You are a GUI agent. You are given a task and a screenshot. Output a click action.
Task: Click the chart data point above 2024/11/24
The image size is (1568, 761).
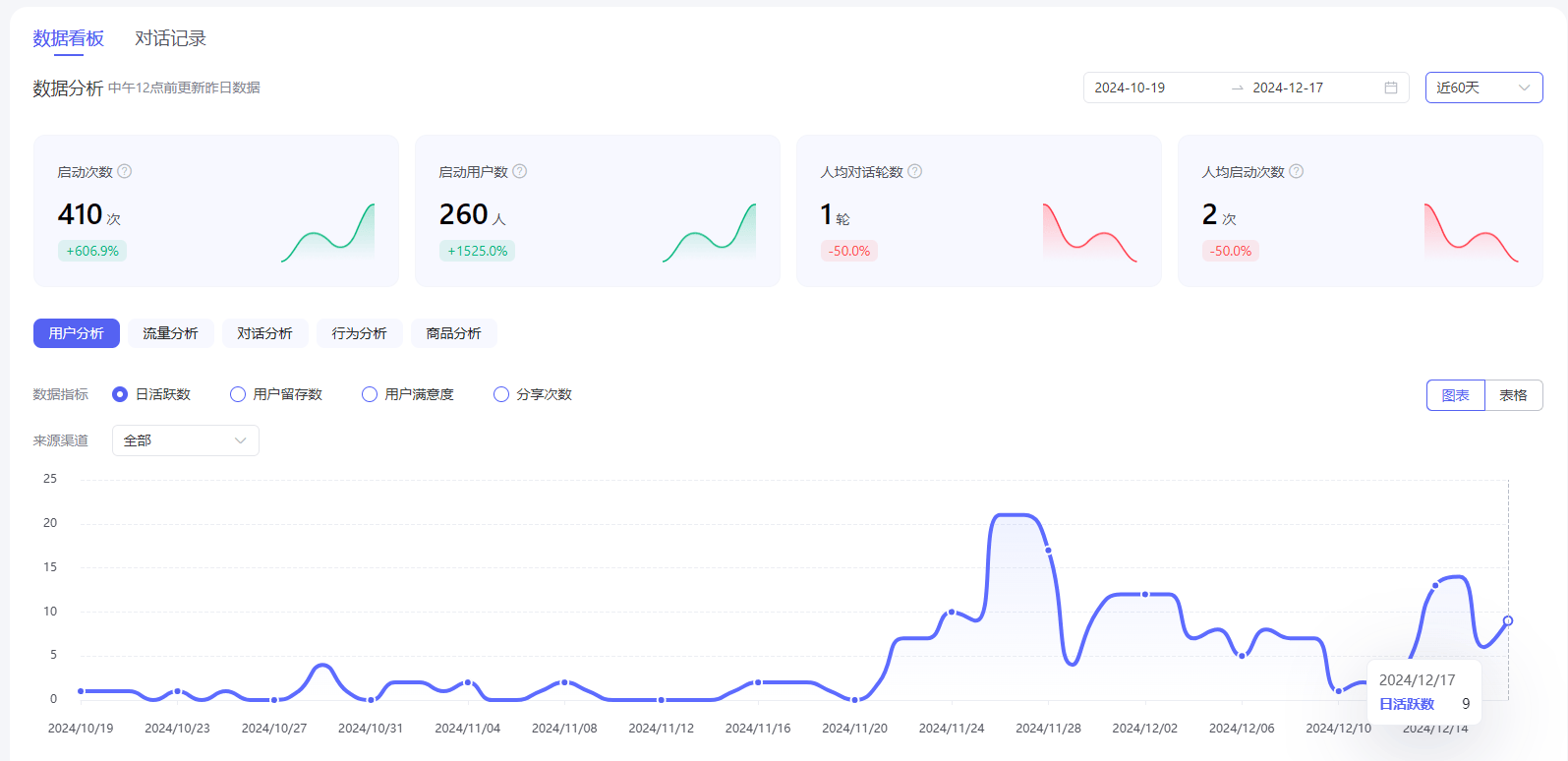pos(952,612)
